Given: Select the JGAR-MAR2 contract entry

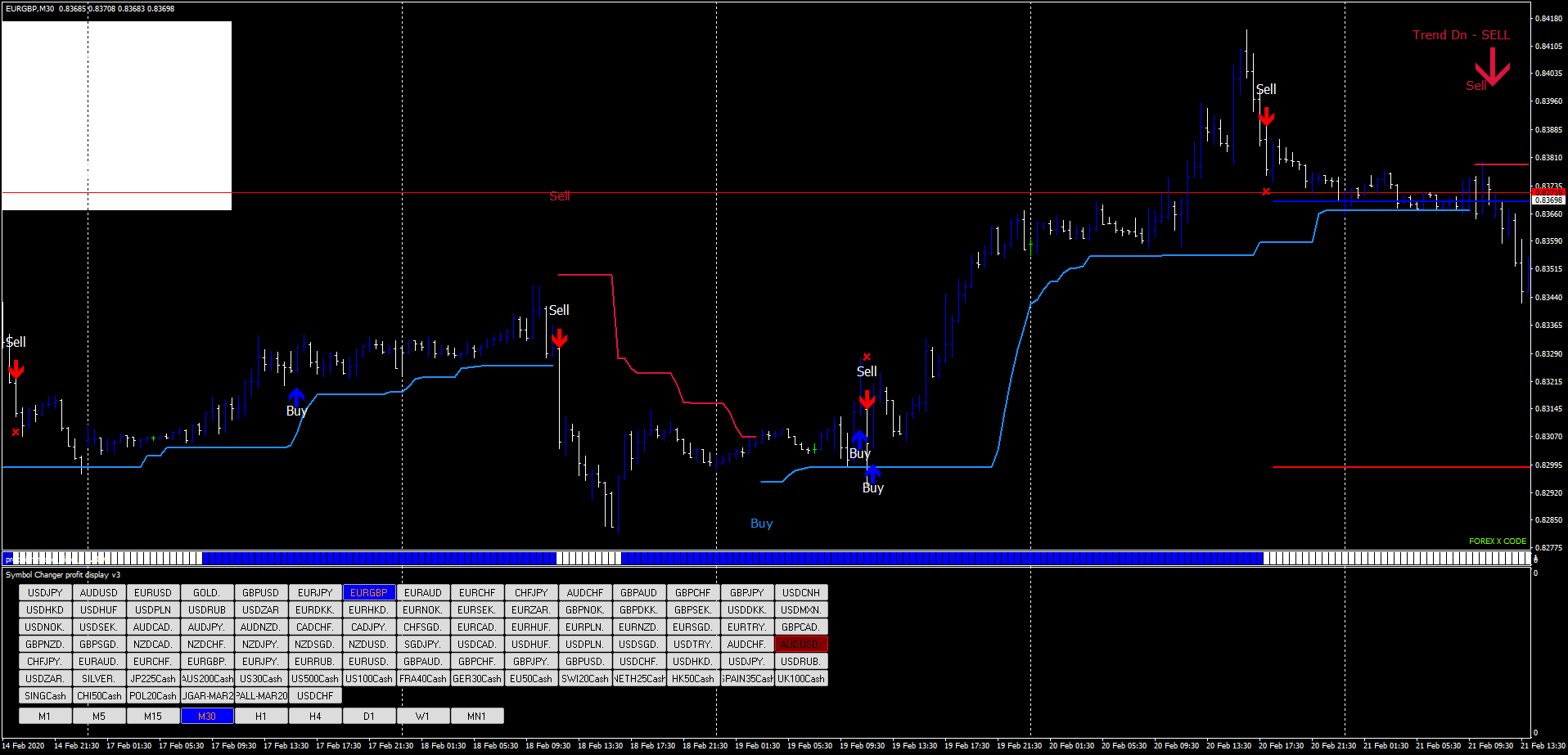Looking at the screenshot, I should point(207,695).
